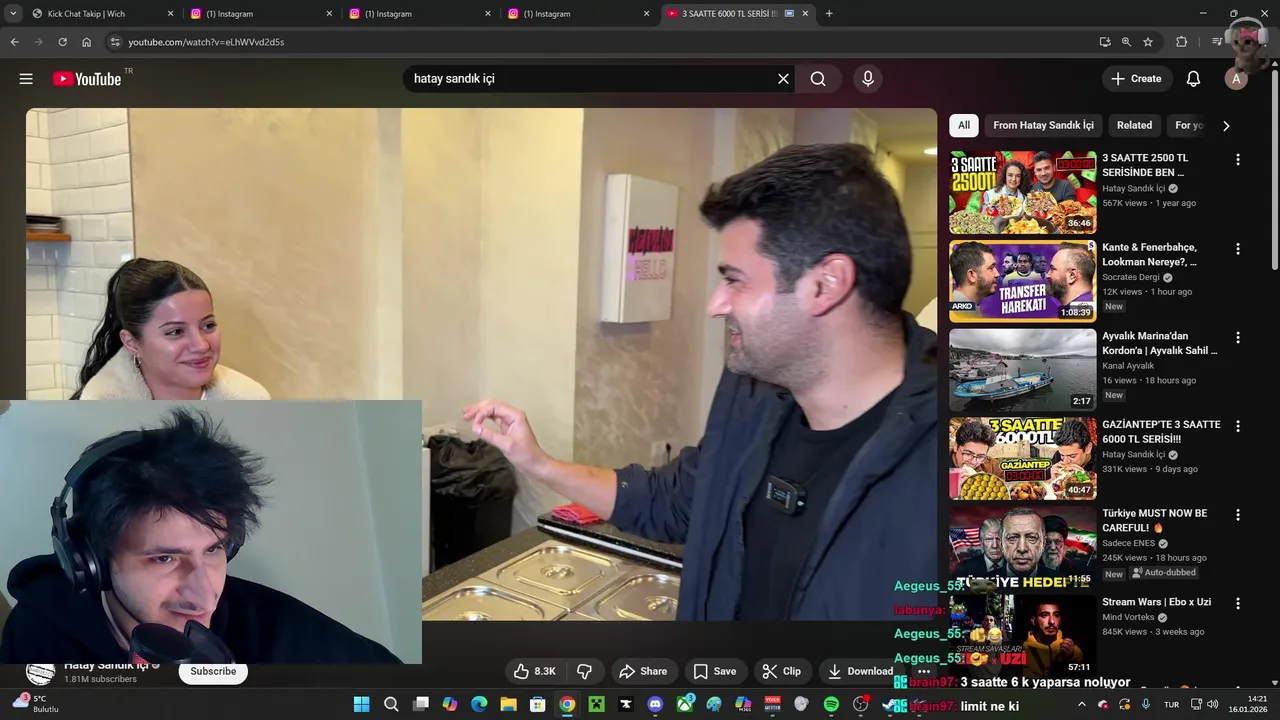Image resolution: width=1280 pixels, height=720 pixels.
Task: Select the All filter chip
Action: tap(963, 125)
